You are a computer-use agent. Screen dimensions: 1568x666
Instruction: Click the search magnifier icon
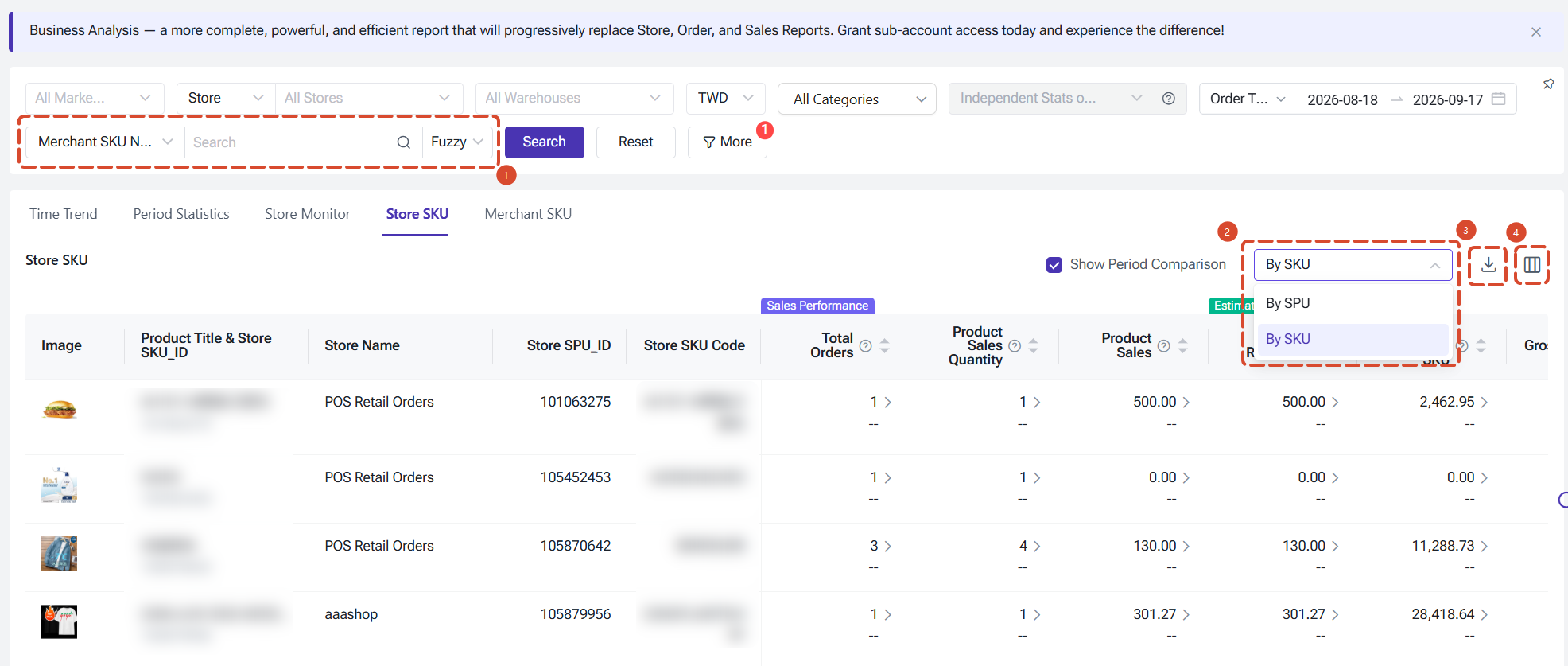(404, 142)
